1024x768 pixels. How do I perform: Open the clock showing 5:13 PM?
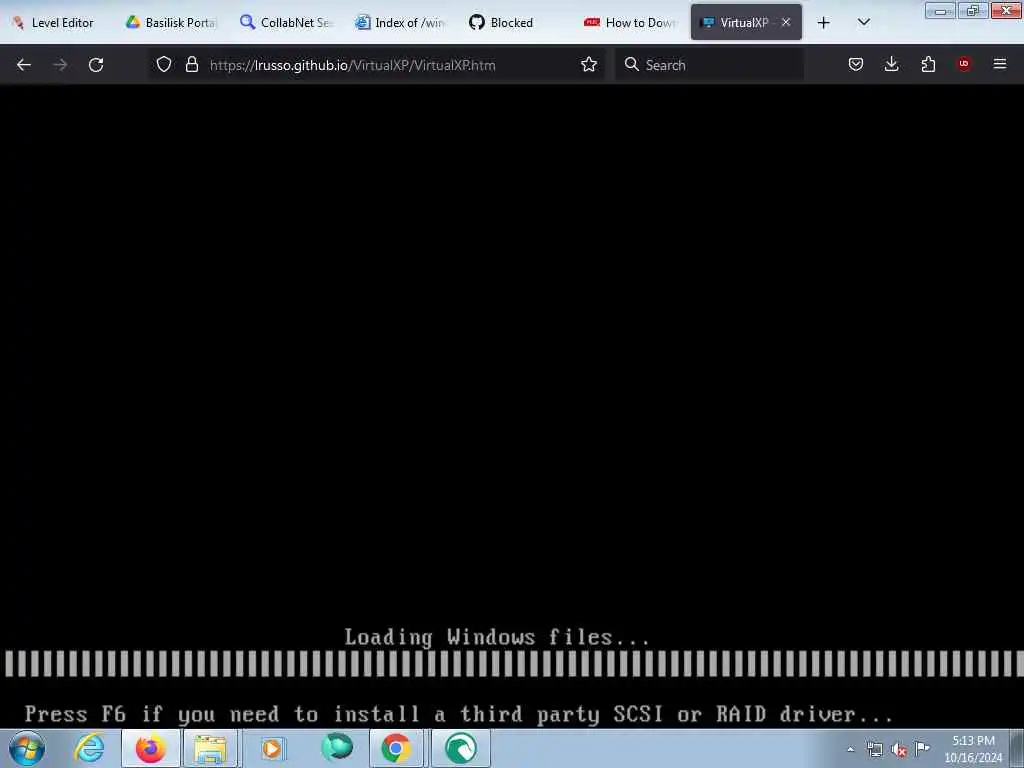click(x=973, y=748)
